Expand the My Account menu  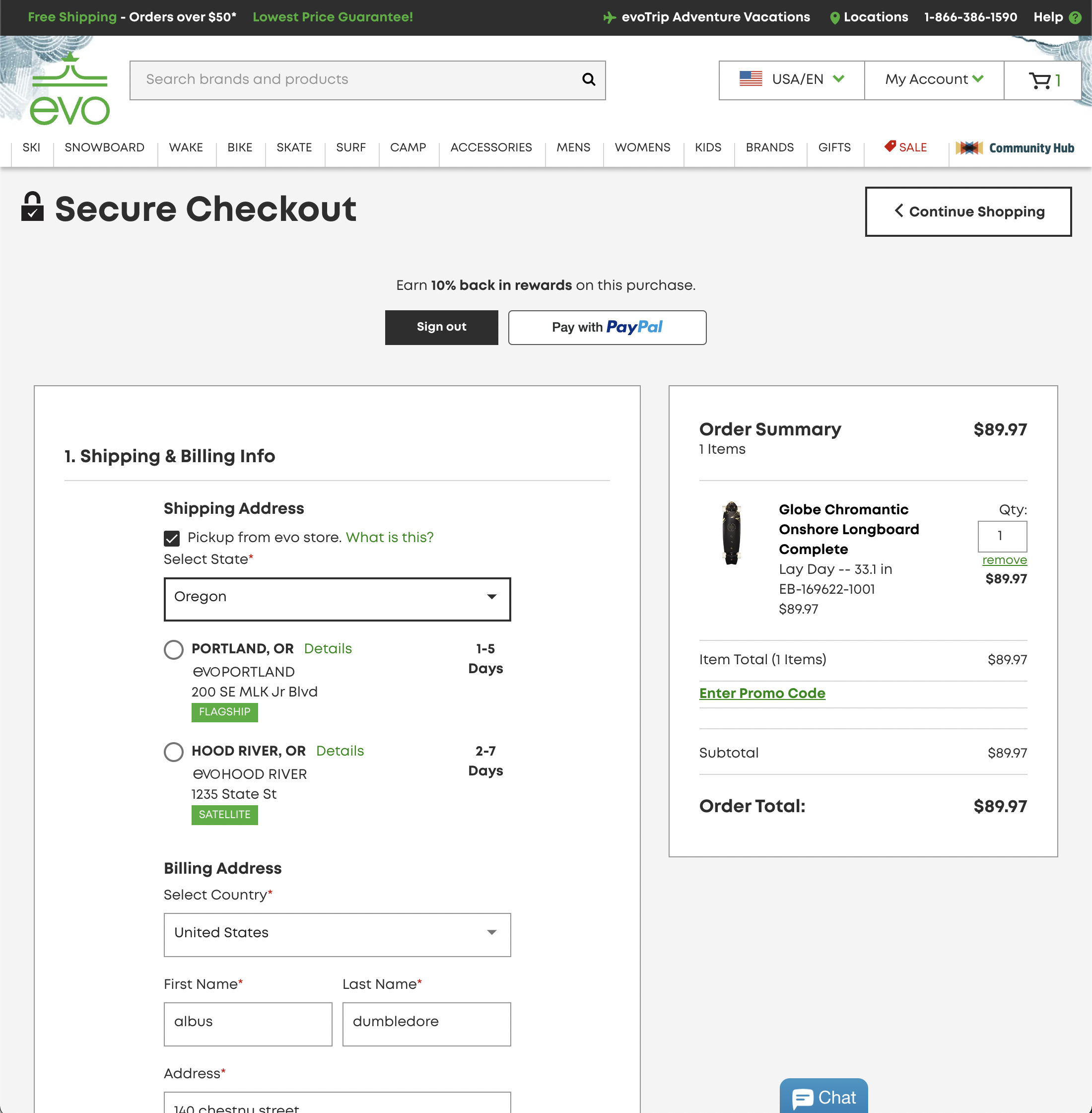(x=933, y=80)
